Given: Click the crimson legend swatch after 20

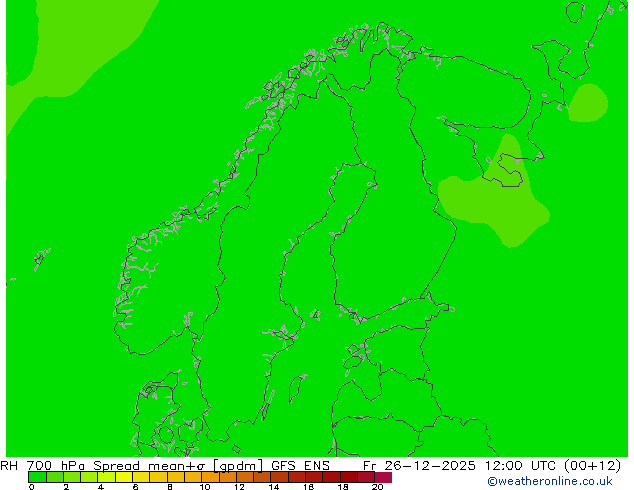Looking at the screenshot, I should click(x=383, y=477).
